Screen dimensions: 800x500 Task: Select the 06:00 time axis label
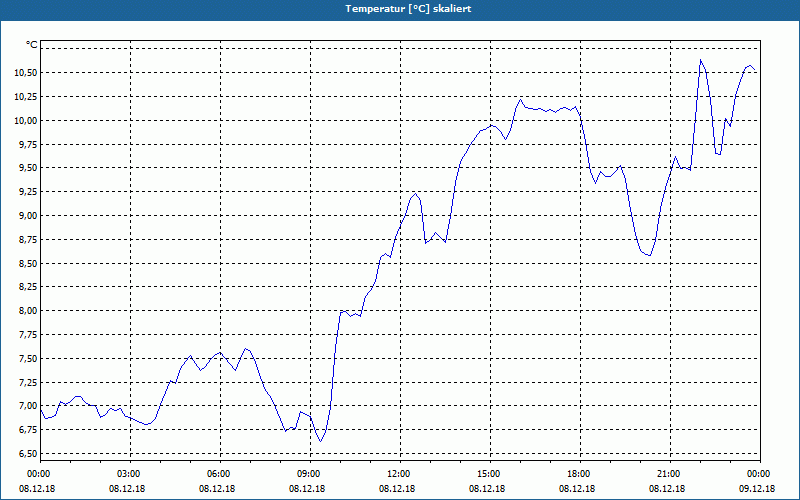tap(218, 474)
